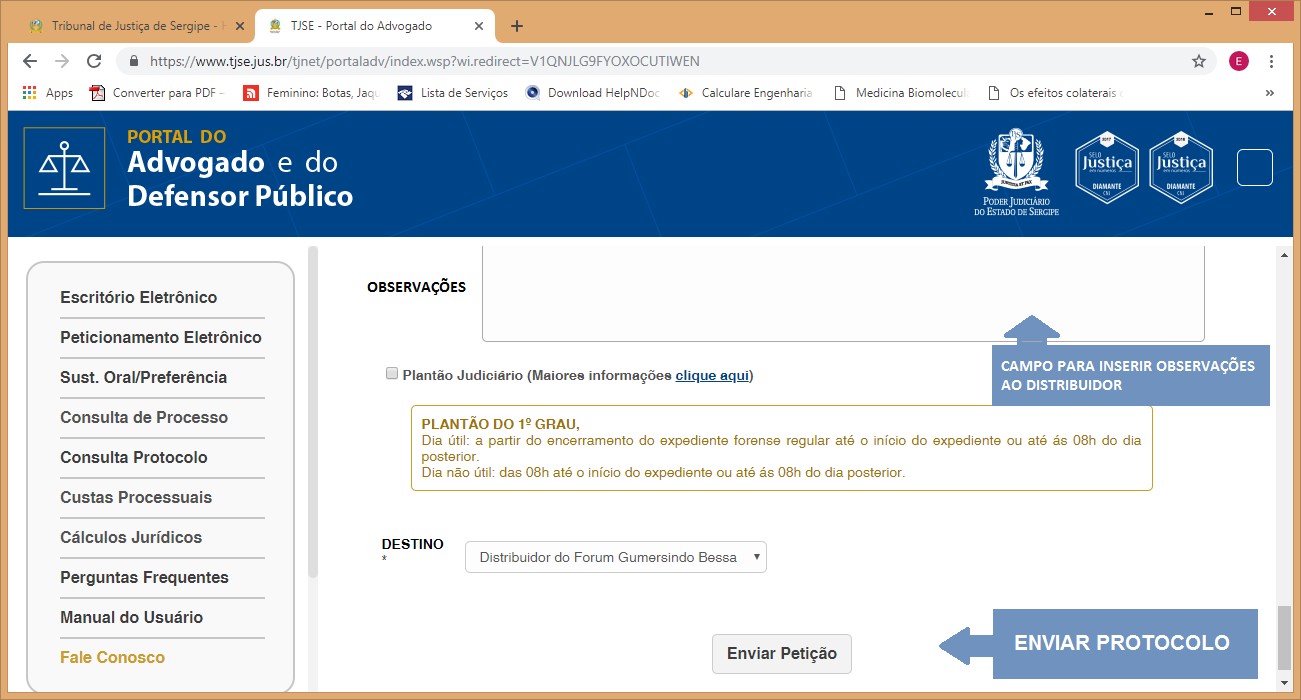1301x700 pixels.
Task: Click the scales of justice portal logo
Action: point(64,168)
